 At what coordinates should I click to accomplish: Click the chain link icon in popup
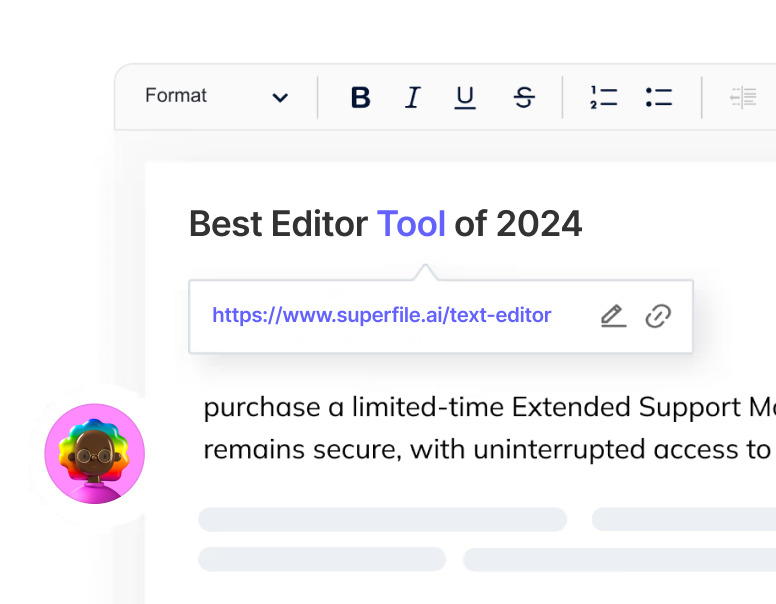[657, 316]
